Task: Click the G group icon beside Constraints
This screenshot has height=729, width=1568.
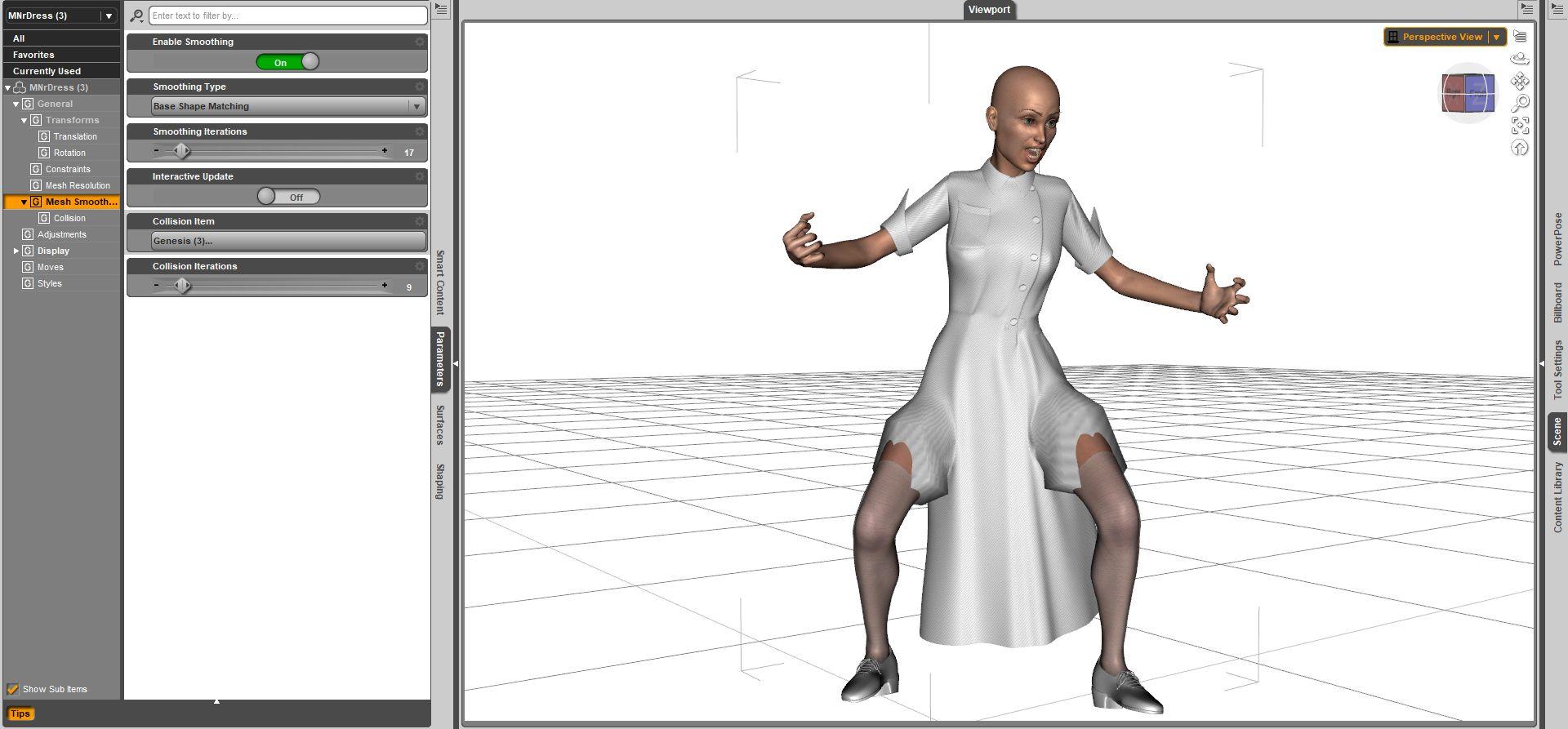Action: (36, 169)
